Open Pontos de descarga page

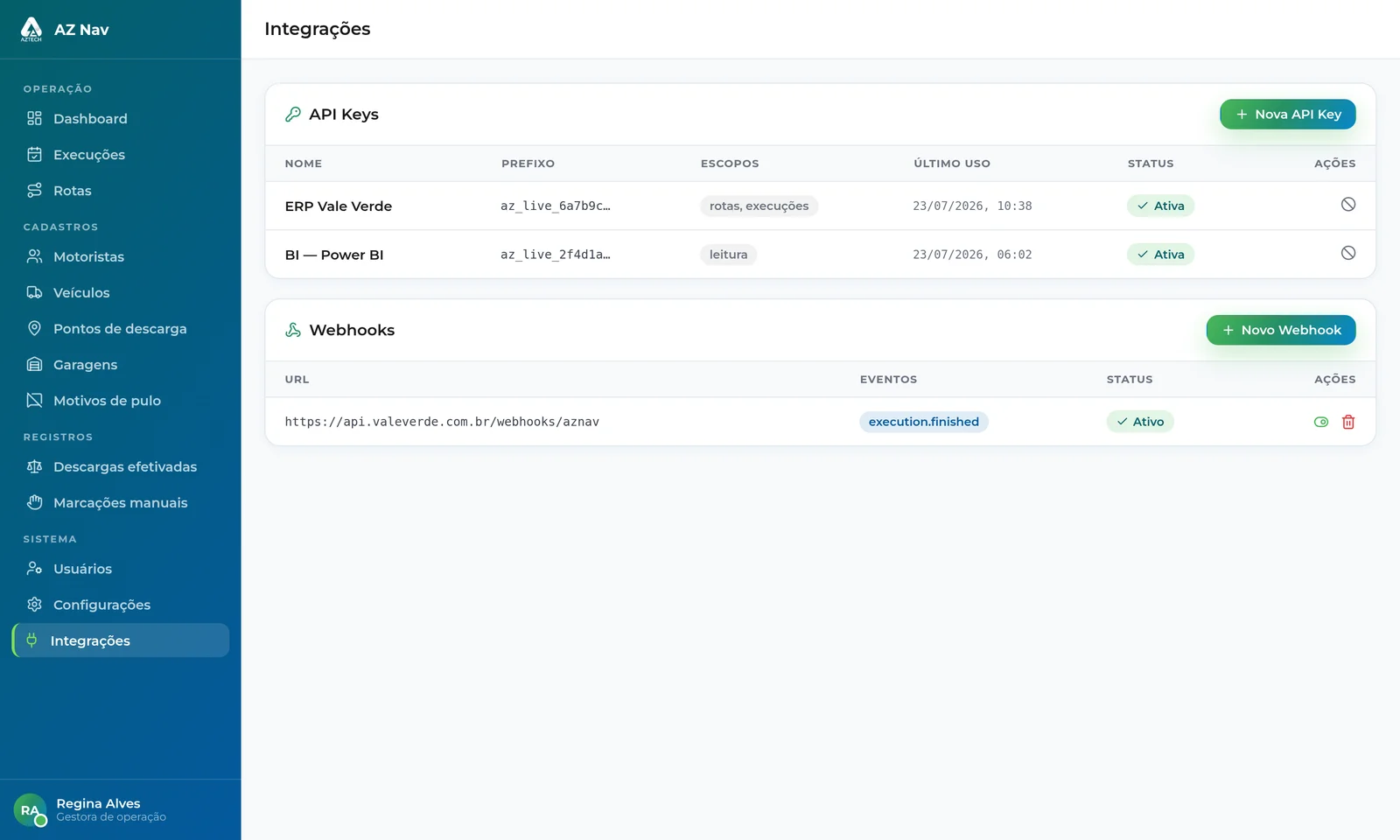(x=121, y=328)
